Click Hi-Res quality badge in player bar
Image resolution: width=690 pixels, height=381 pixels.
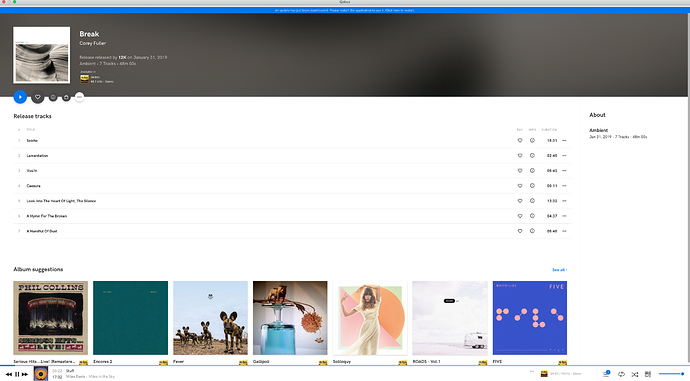544,374
